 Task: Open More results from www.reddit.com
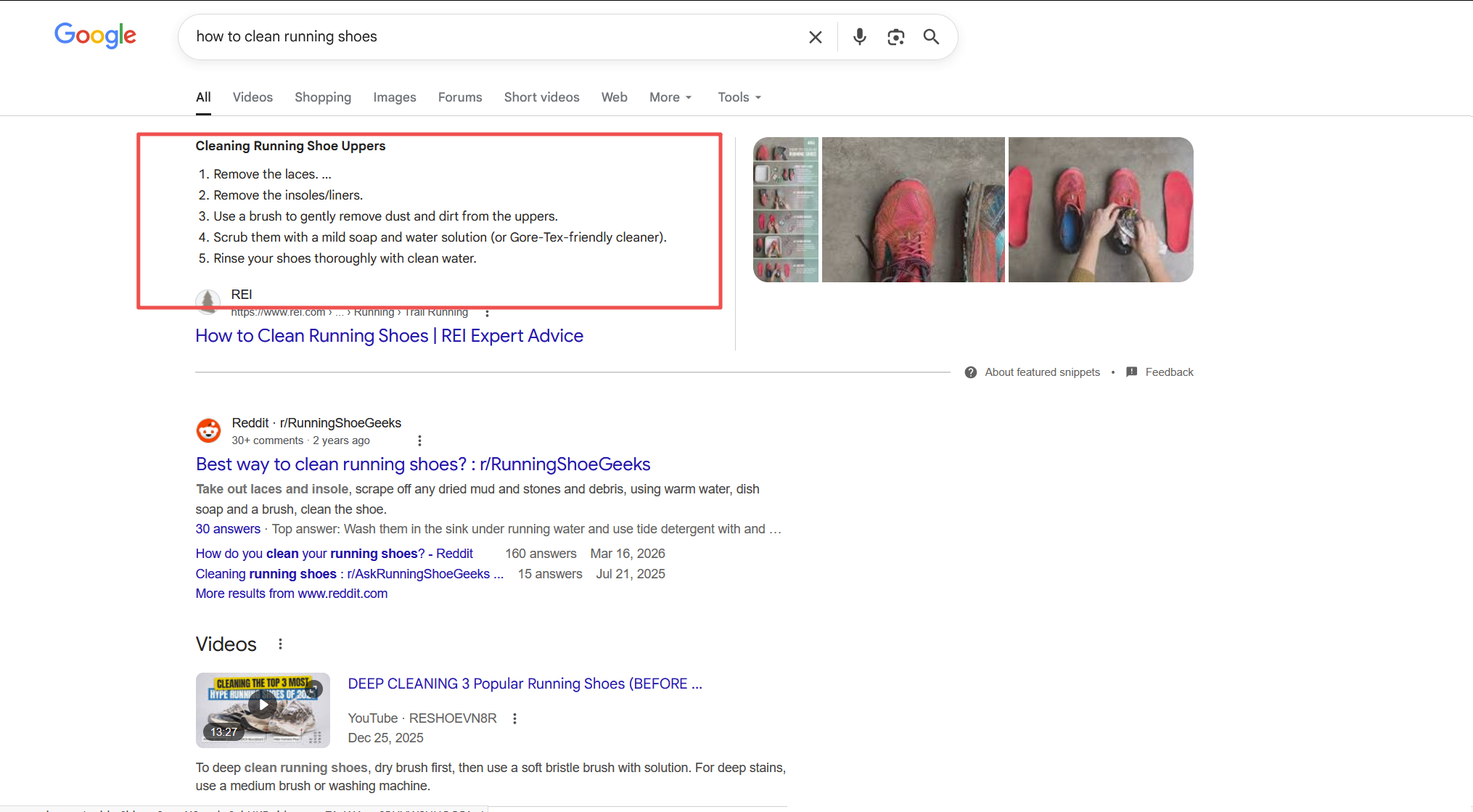coord(291,594)
